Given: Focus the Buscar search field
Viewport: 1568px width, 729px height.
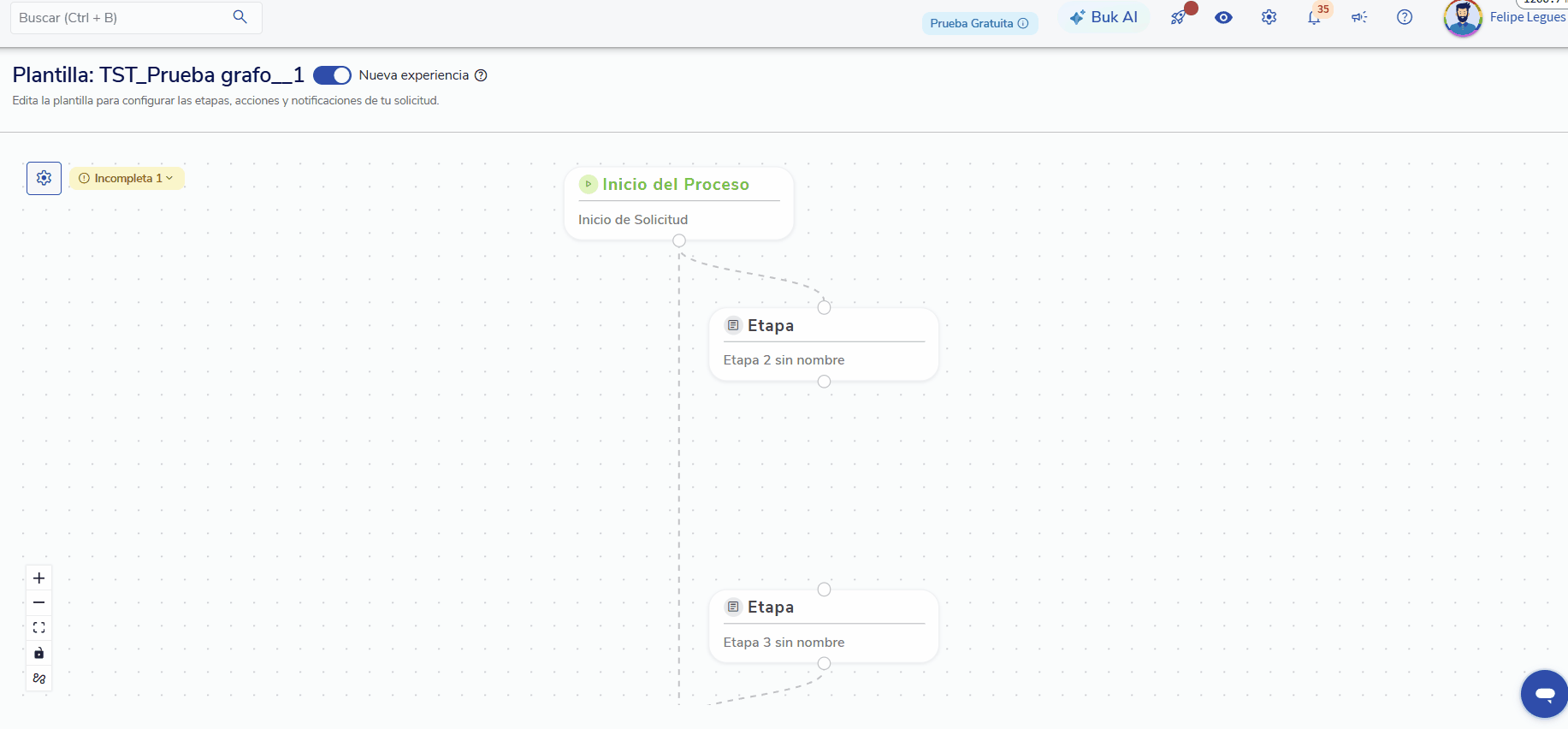Looking at the screenshot, I should pos(136,17).
